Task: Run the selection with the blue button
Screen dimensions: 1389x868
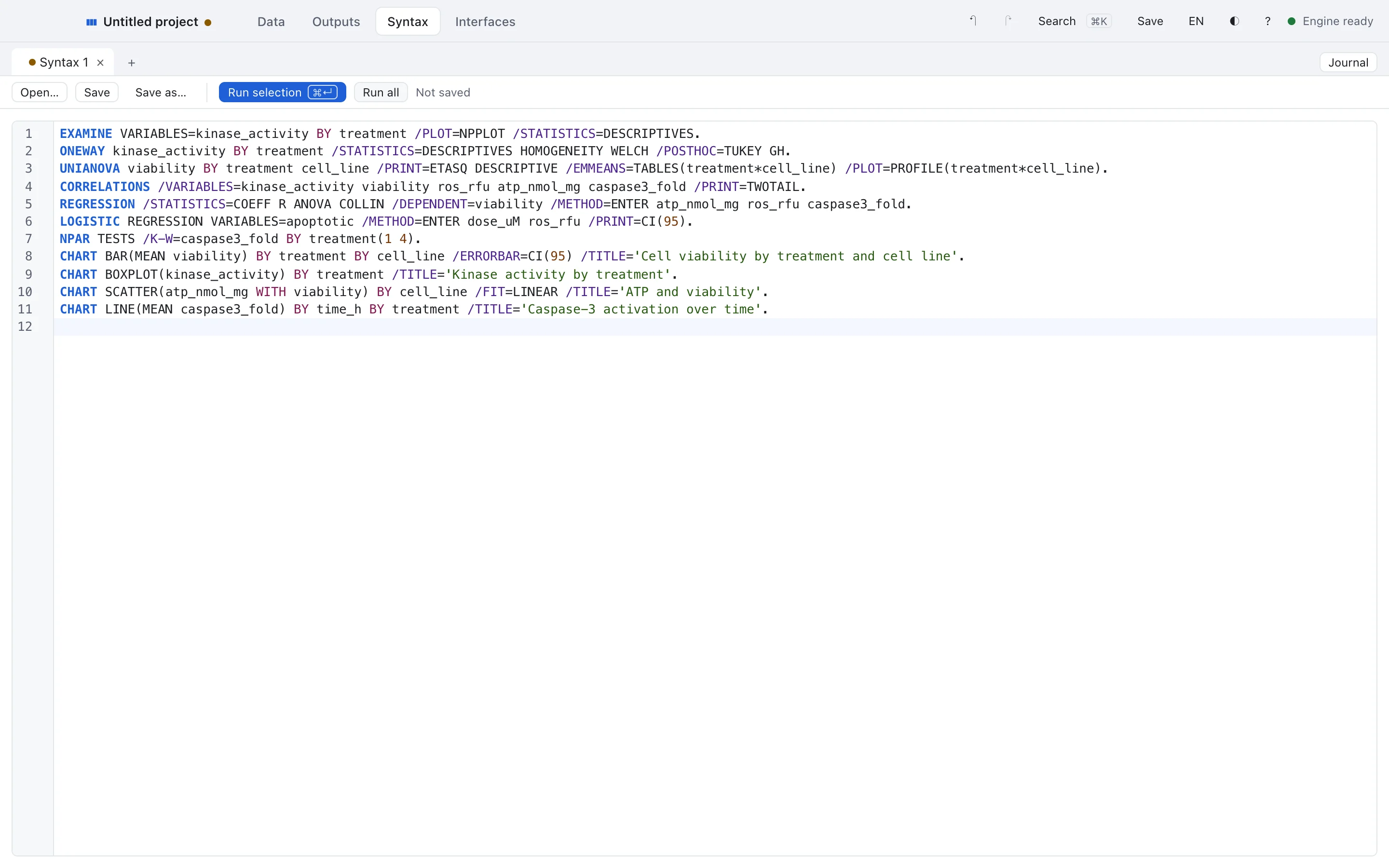Action: [283, 93]
